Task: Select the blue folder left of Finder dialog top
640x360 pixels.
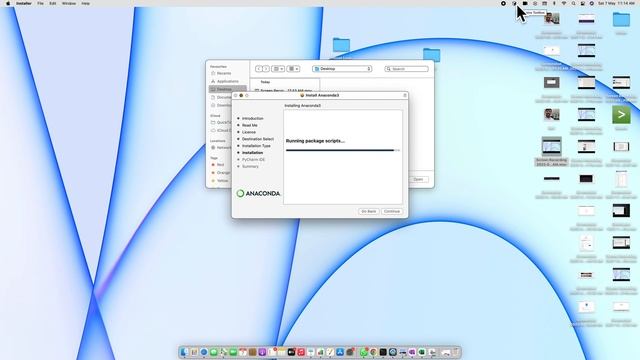Action: coord(341,44)
